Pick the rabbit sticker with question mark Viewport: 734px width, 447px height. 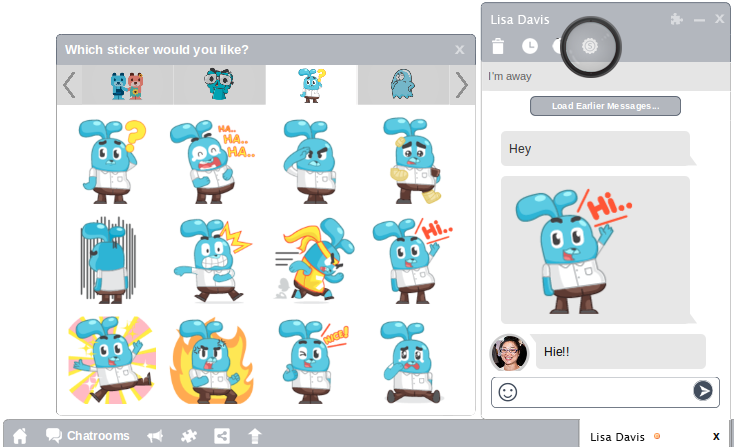click(x=111, y=161)
